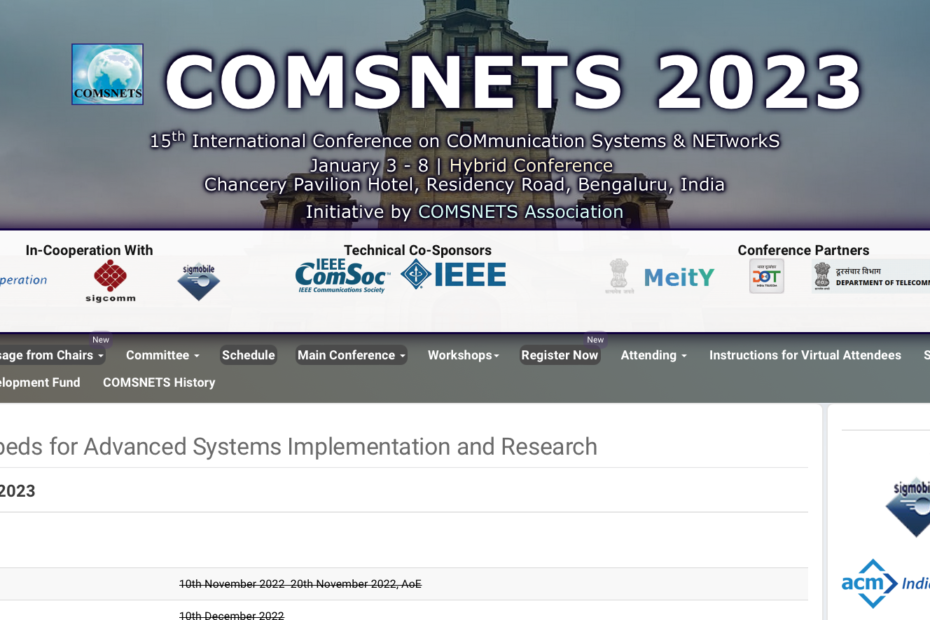Click the DOT India Telecom logo
The width and height of the screenshot is (930, 620).
click(766, 276)
